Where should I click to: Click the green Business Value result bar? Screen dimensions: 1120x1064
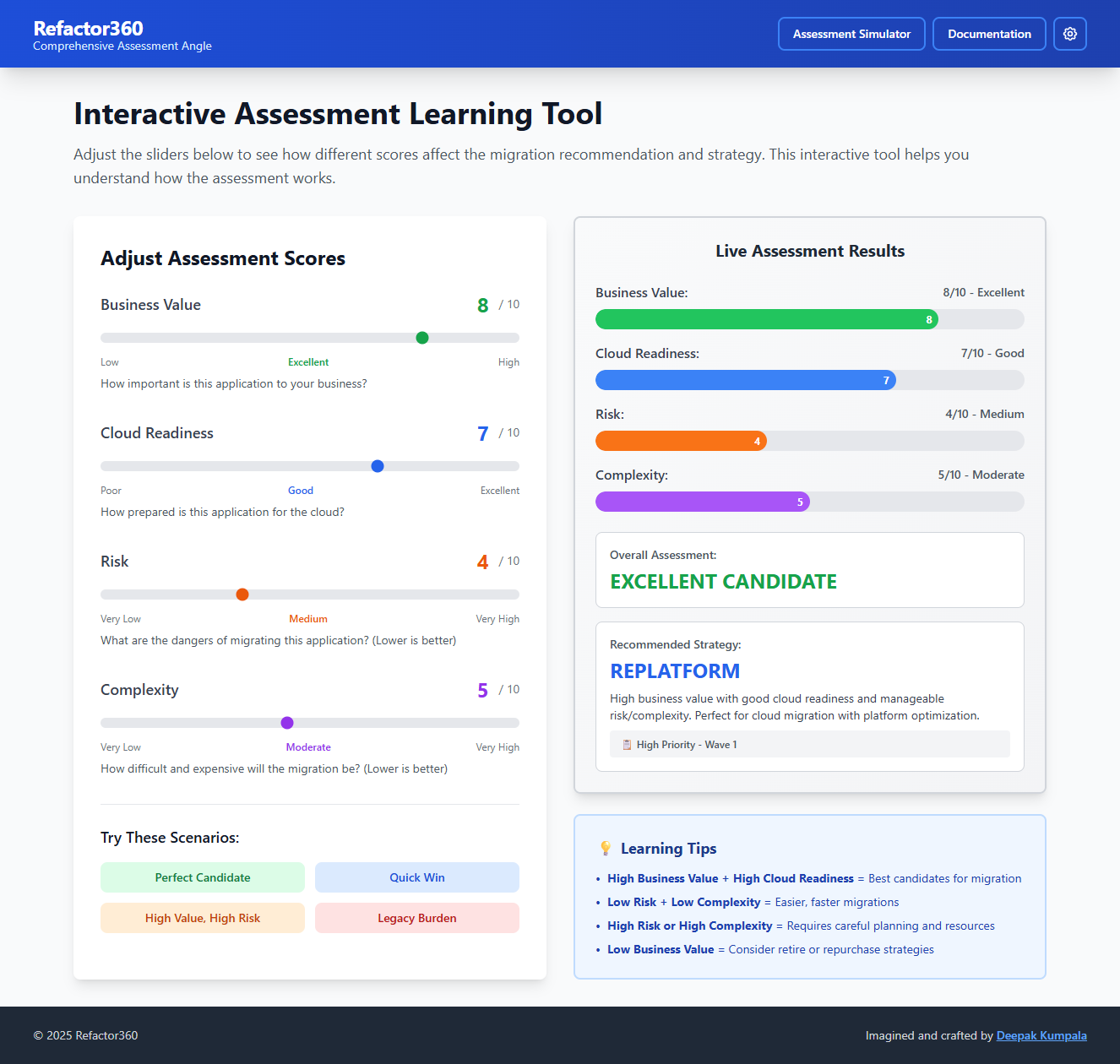point(765,319)
